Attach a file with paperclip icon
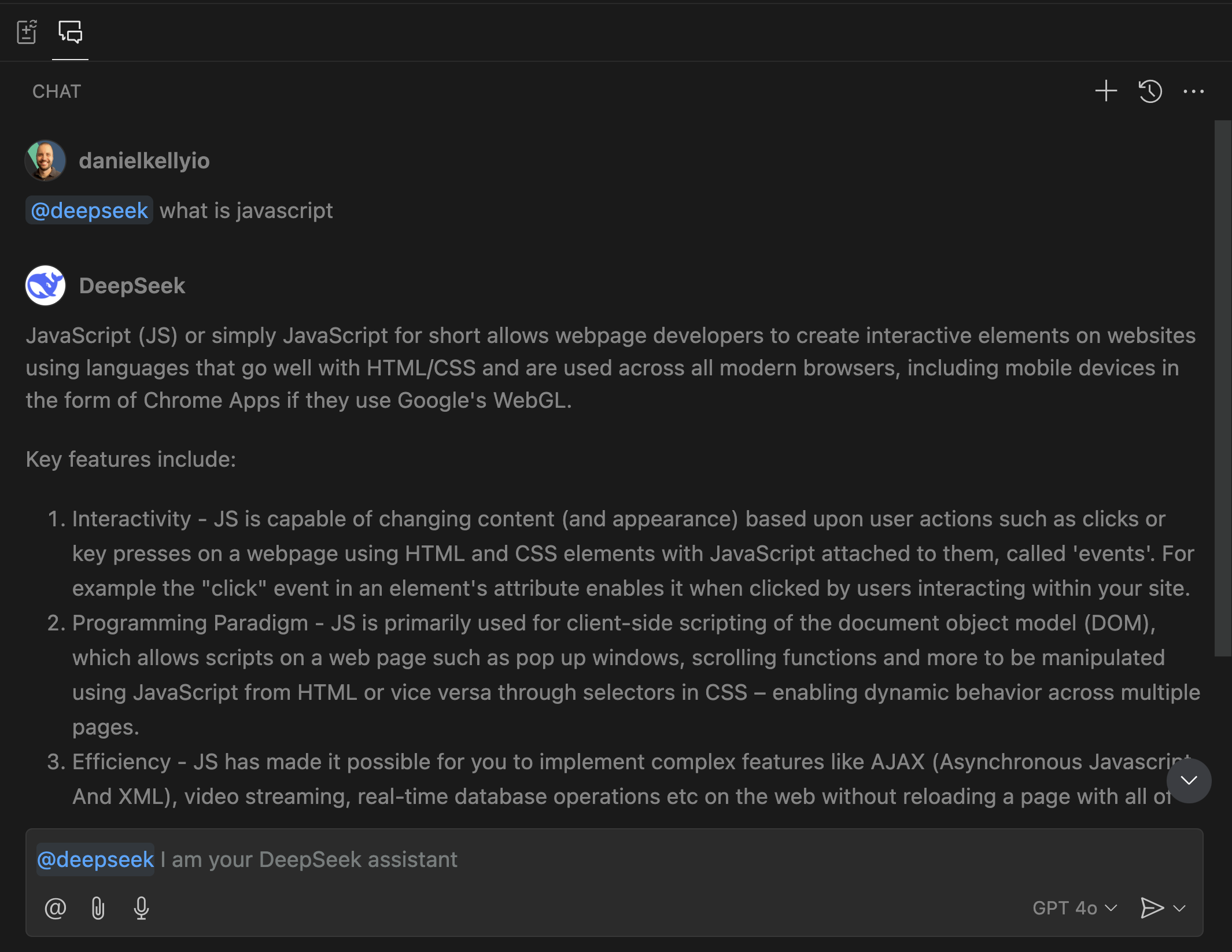 tap(98, 908)
